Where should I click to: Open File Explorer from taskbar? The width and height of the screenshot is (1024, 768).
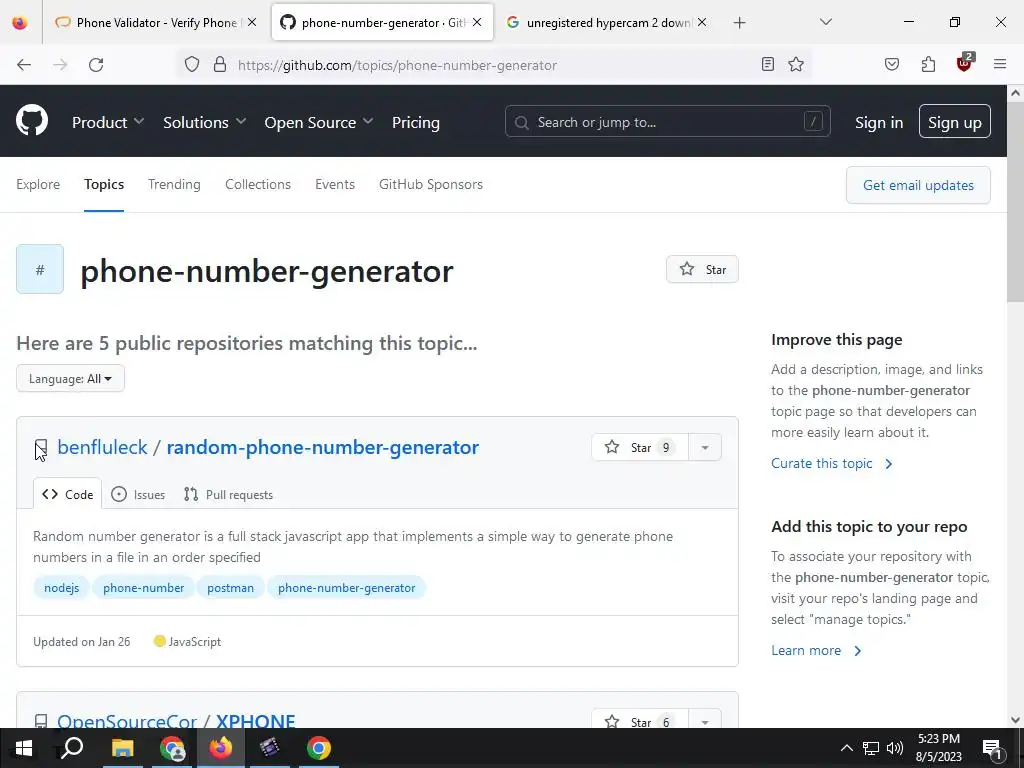point(122,748)
